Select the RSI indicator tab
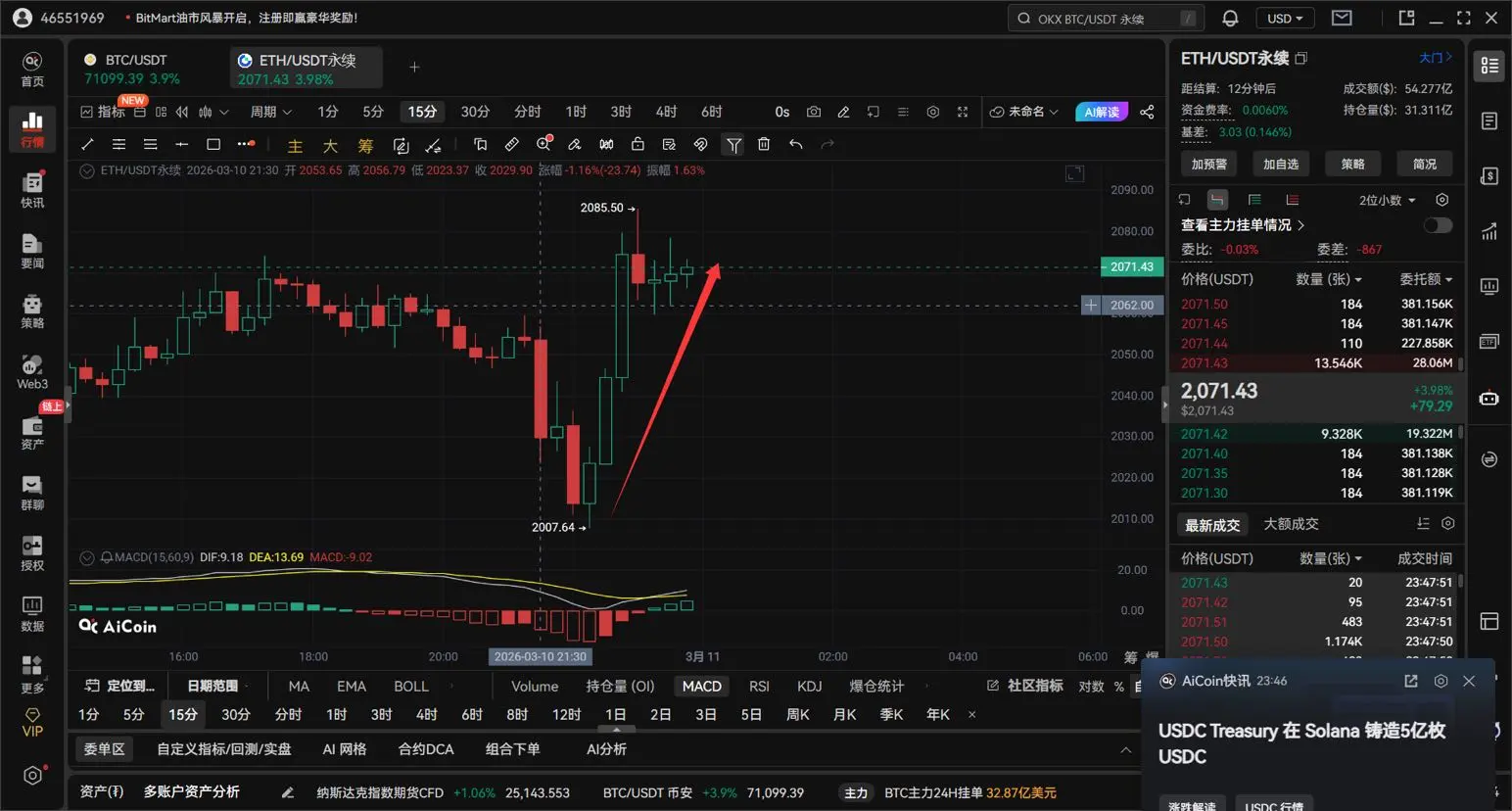The height and width of the screenshot is (811, 1512). click(x=759, y=687)
